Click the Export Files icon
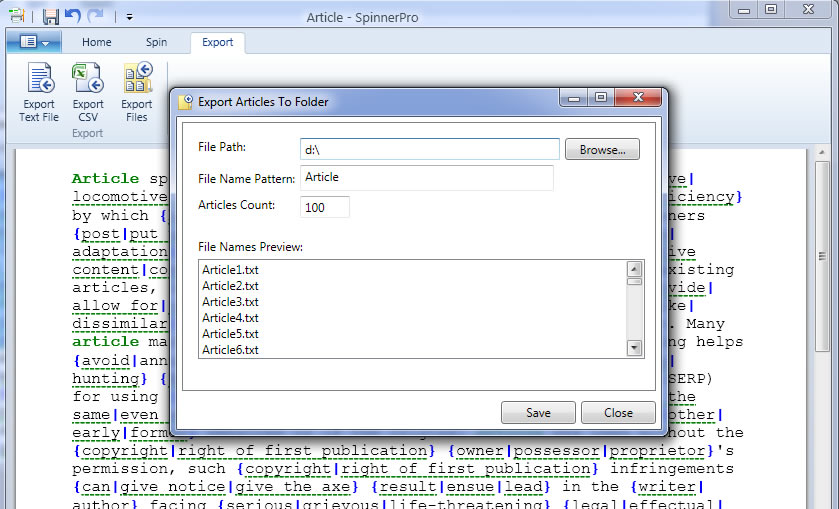Screen dimensions: 839x509 tap(137, 80)
